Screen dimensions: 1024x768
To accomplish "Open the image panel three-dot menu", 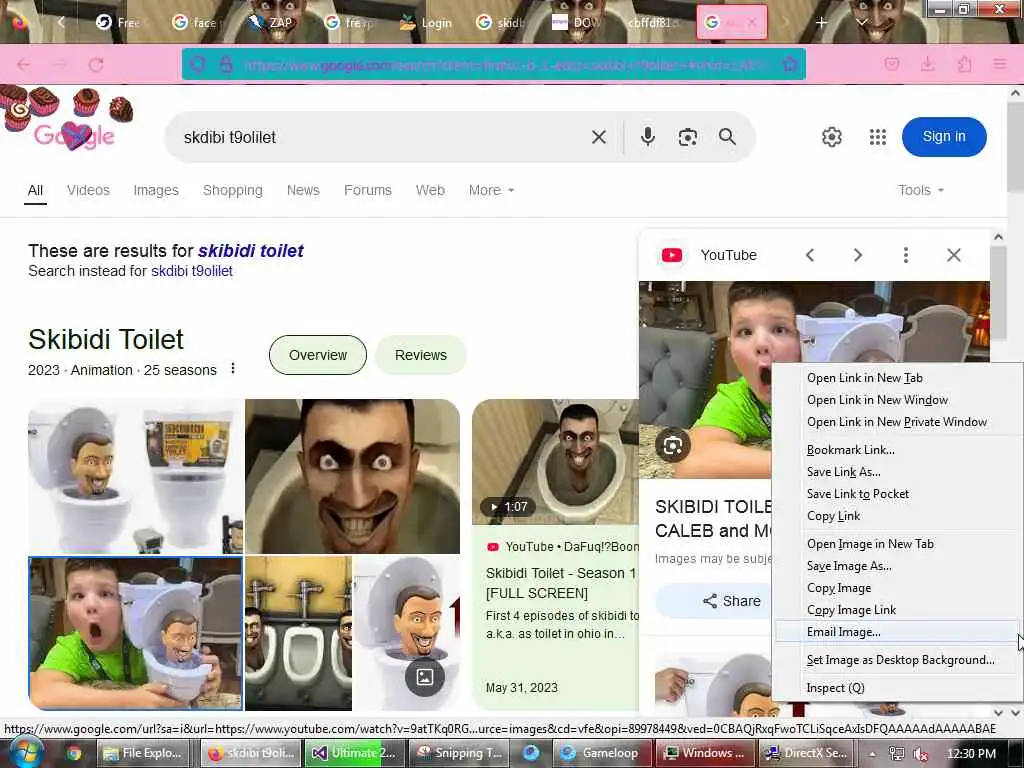I will tap(905, 255).
